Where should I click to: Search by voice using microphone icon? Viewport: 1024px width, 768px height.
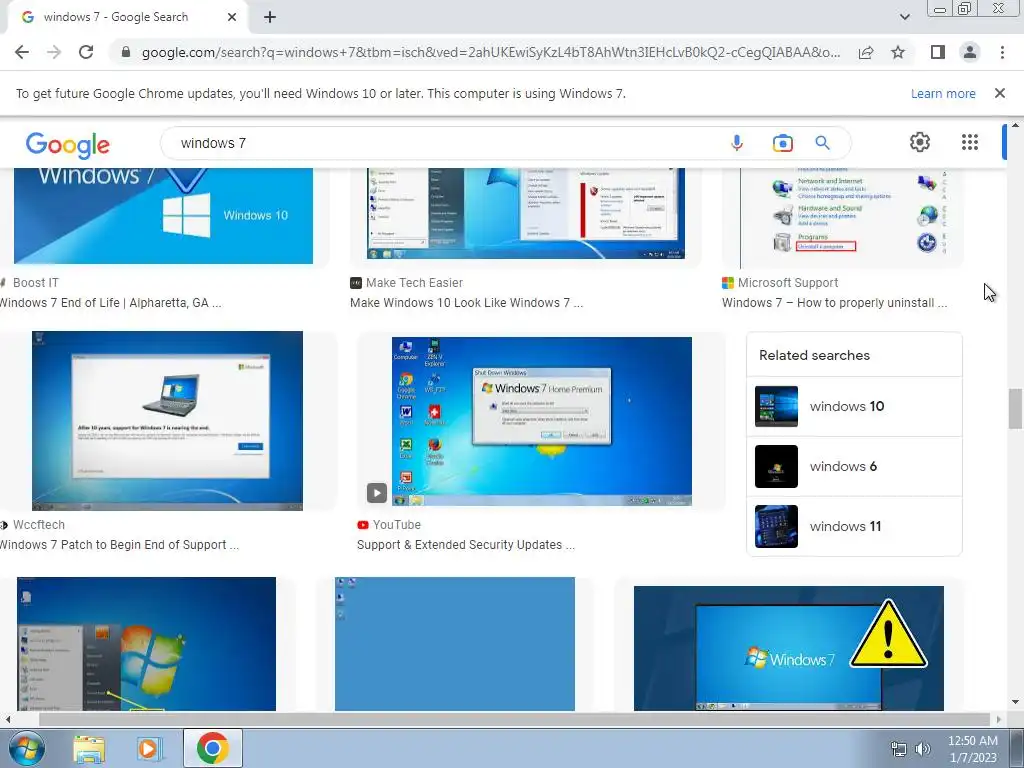click(737, 142)
